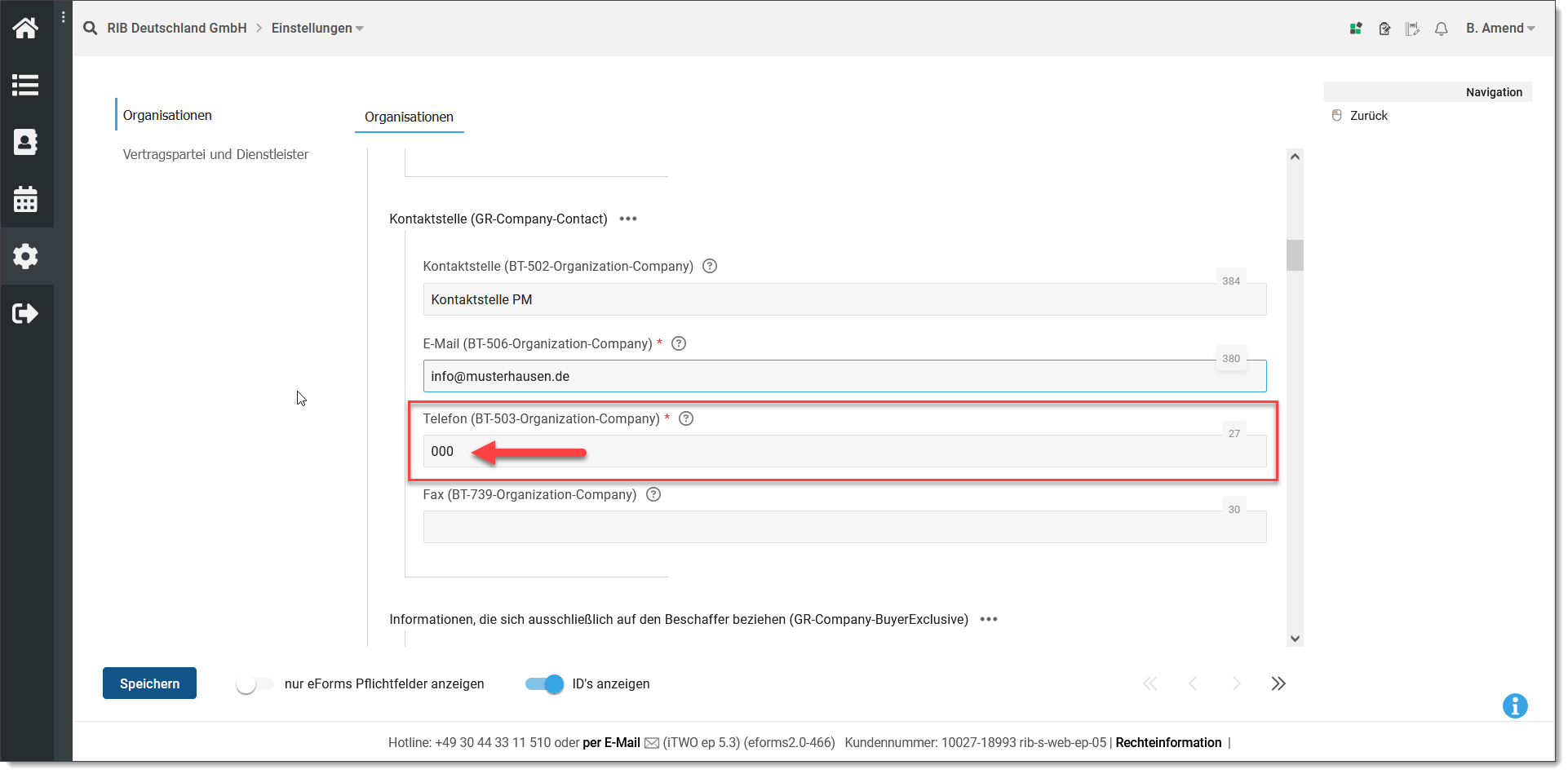Click the blue info icon
Image resolution: width=1568 pixels, height=774 pixels.
pyautogui.click(x=1515, y=705)
